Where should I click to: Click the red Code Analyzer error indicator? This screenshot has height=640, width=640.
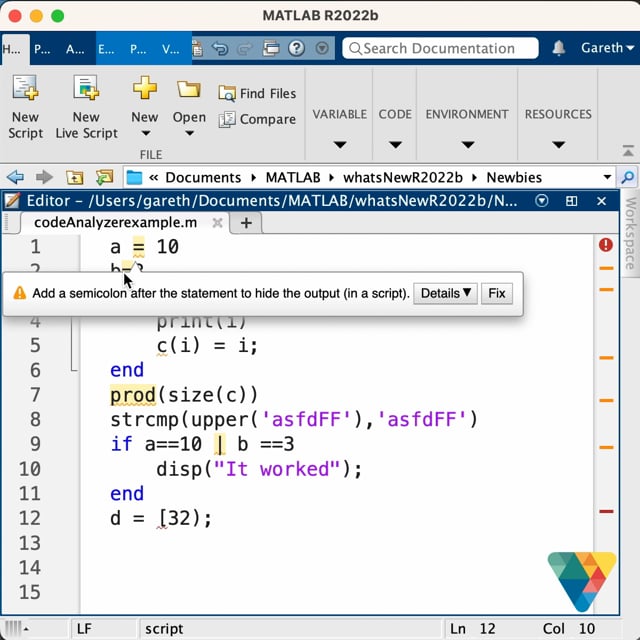pos(606,245)
